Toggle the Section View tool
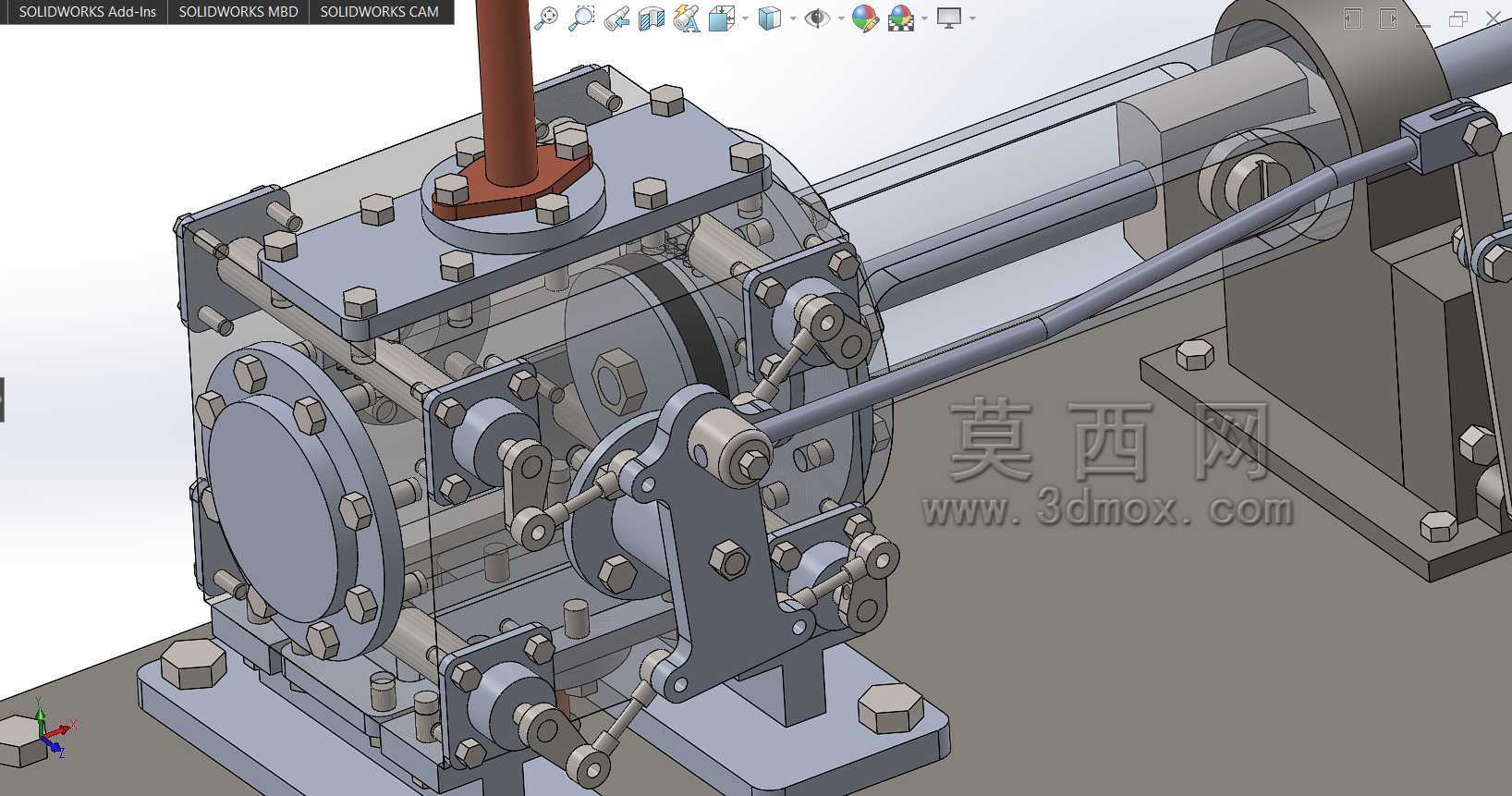The width and height of the screenshot is (1512, 796). [652, 18]
